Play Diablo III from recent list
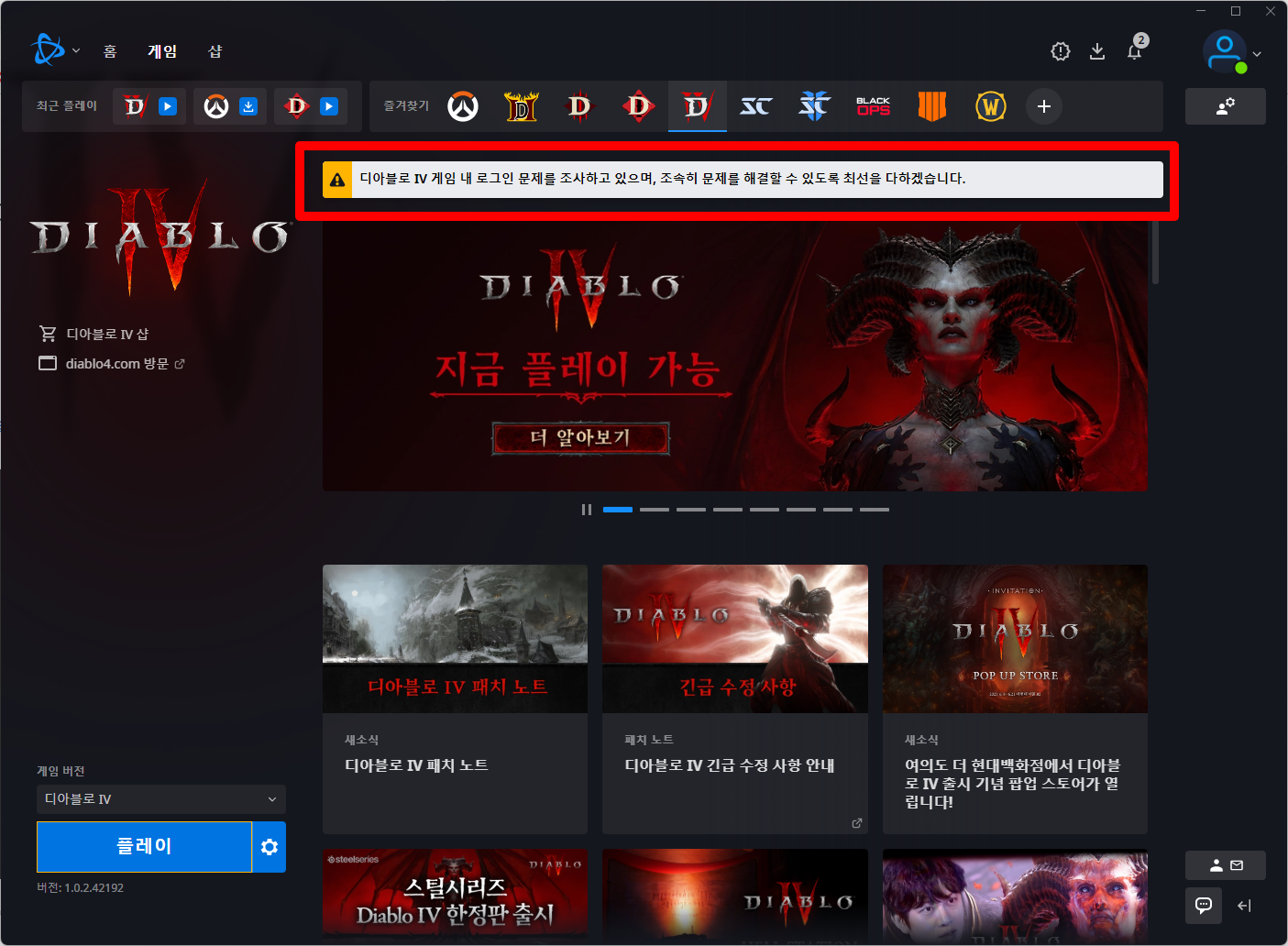 coord(329,106)
